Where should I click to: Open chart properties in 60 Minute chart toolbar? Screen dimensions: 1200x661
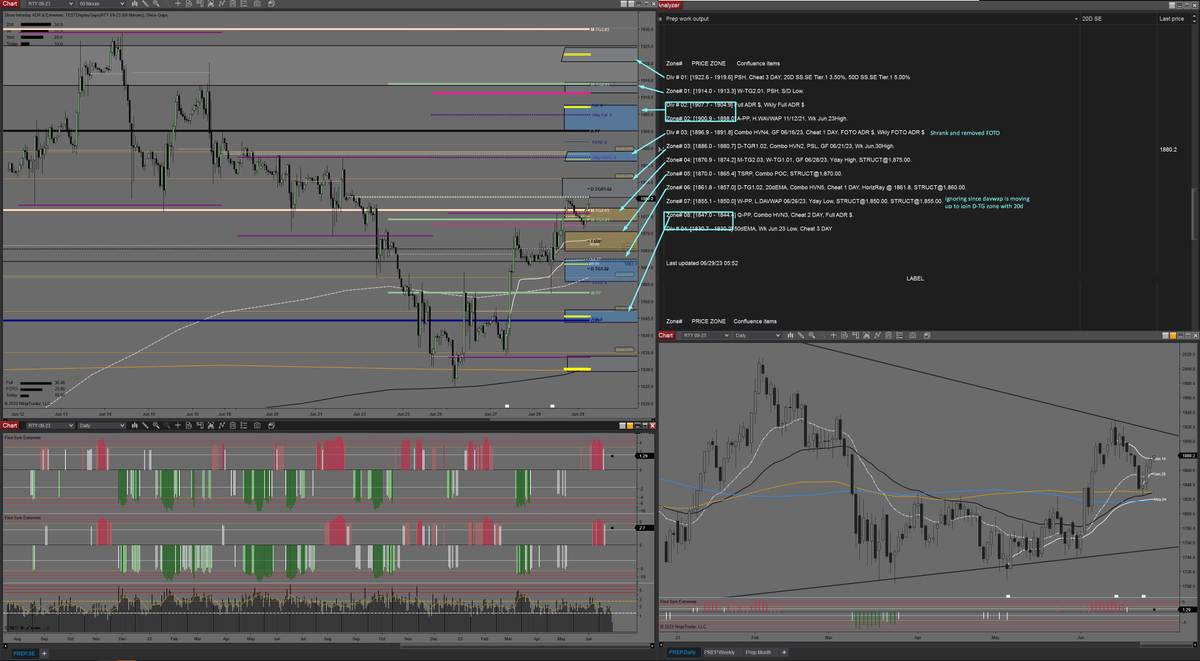(244, 6)
